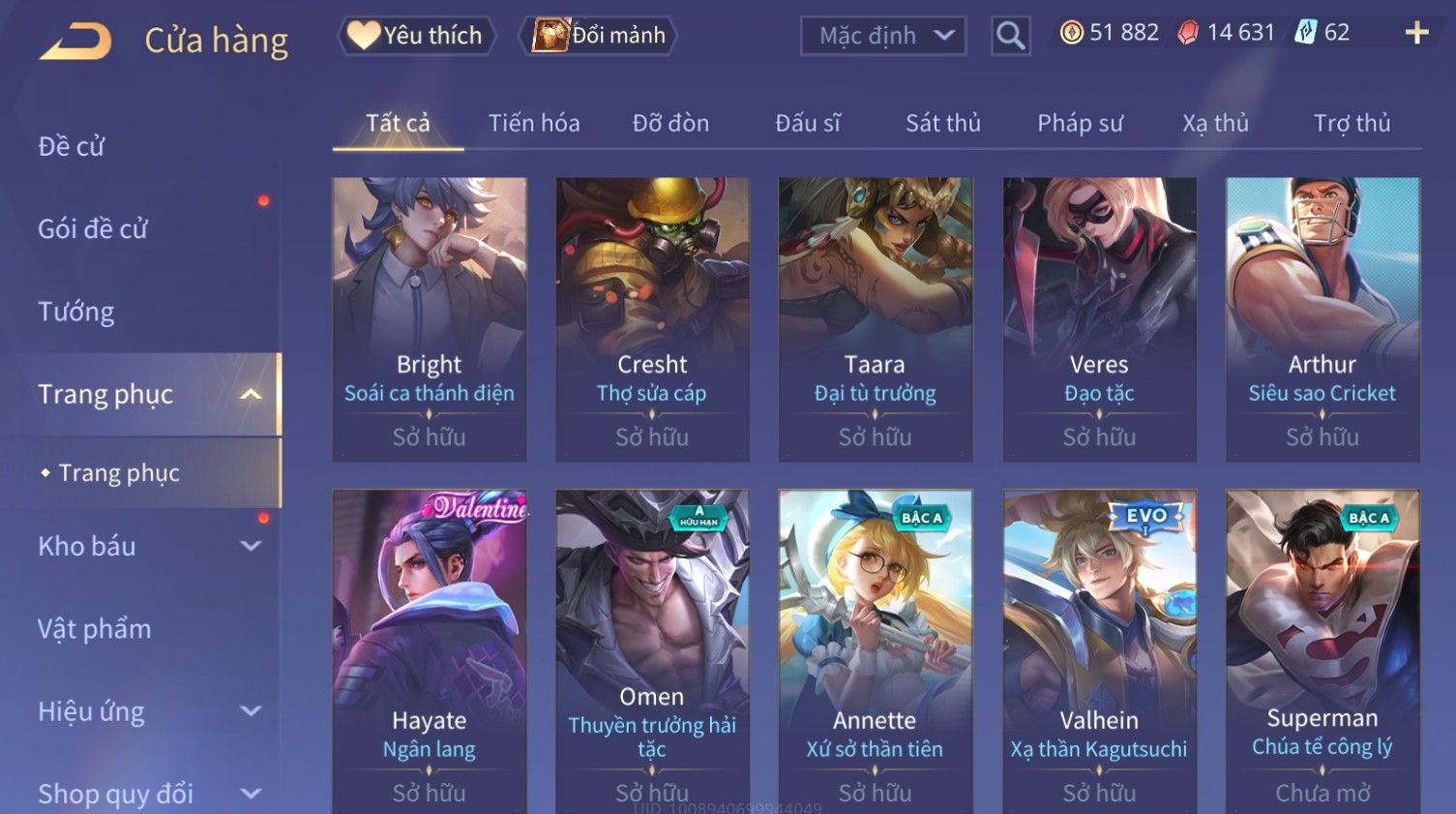Open Đổi mảnh fragment exchange
Viewport: 1456px width, 814px height.
pyautogui.click(x=598, y=36)
